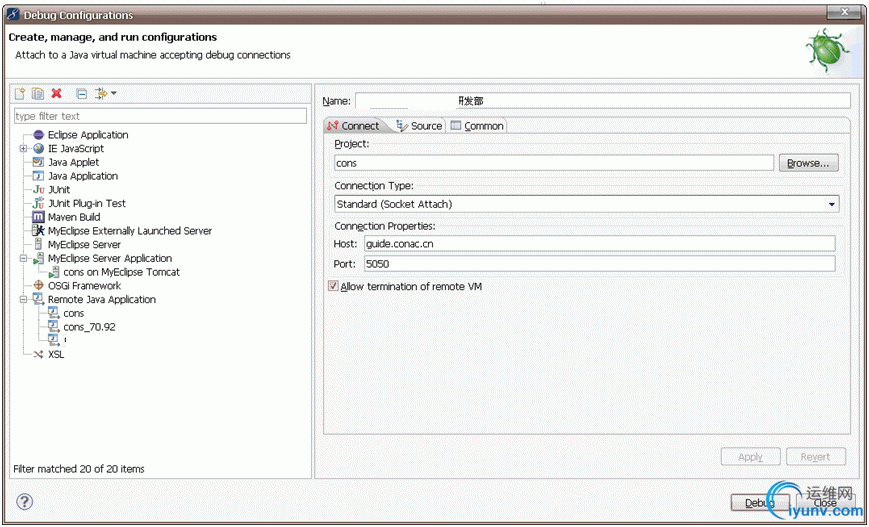Click the Maven Build icon
The height and width of the screenshot is (527, 869).
38,217
